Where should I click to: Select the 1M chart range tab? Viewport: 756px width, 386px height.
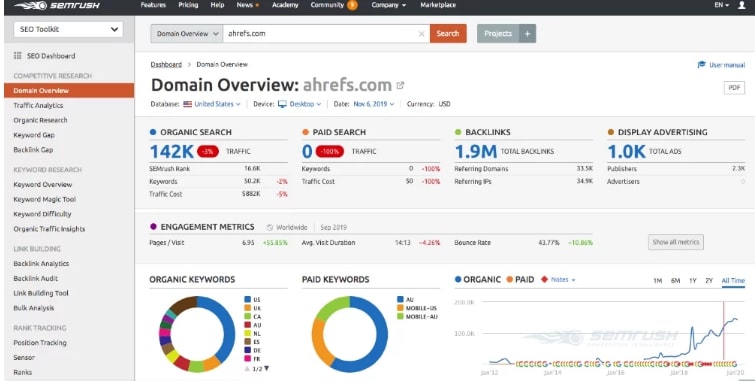pos(658,280)
